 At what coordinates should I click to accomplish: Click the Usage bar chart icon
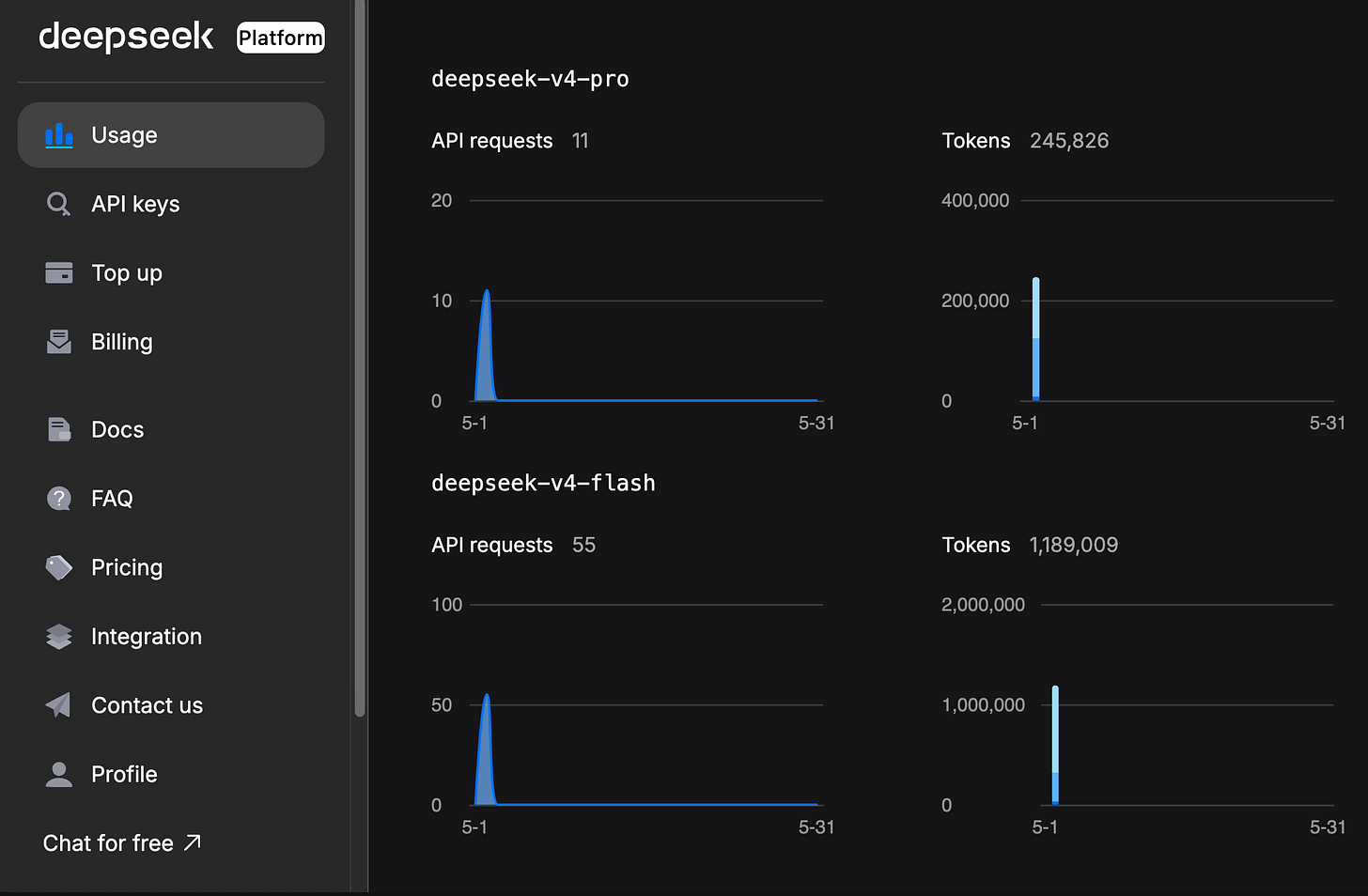[59, 135]
